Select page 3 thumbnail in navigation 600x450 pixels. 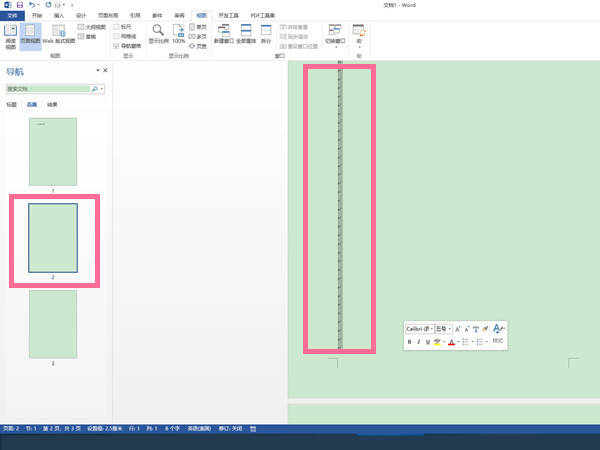(x=53, y=324)
